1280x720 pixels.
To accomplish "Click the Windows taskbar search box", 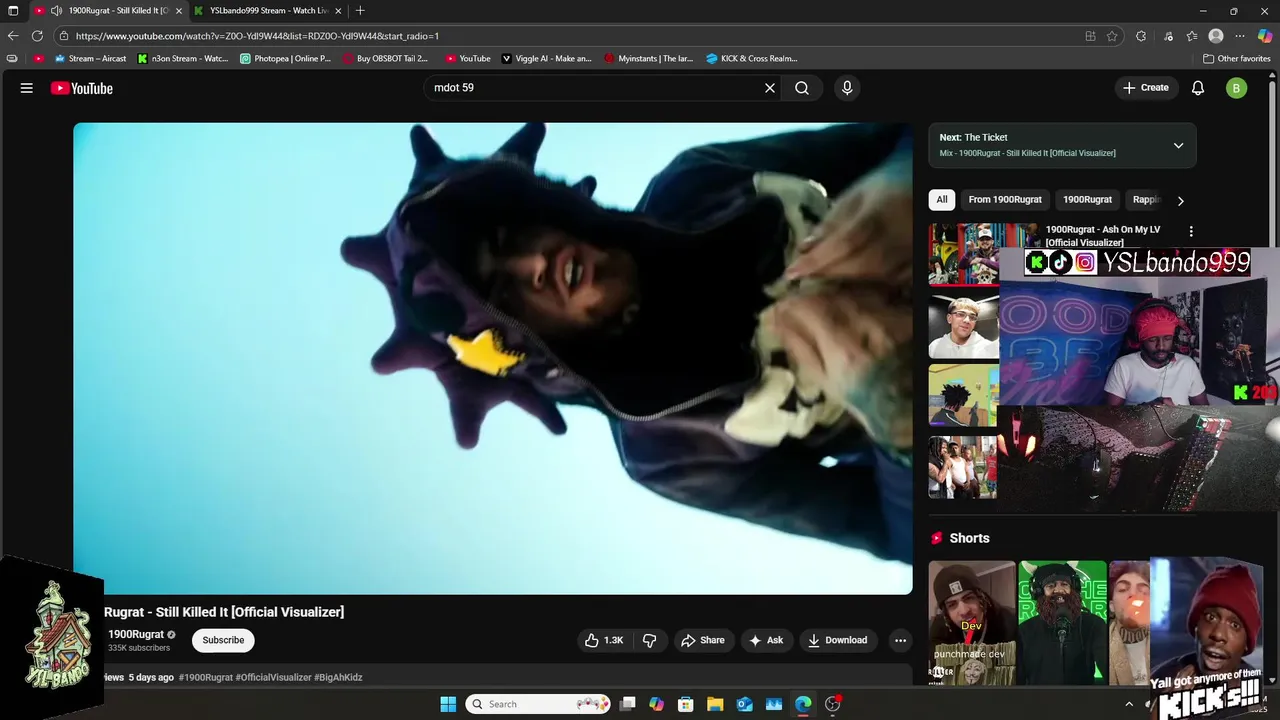I will pyautogui.click(x=538, y=704).
